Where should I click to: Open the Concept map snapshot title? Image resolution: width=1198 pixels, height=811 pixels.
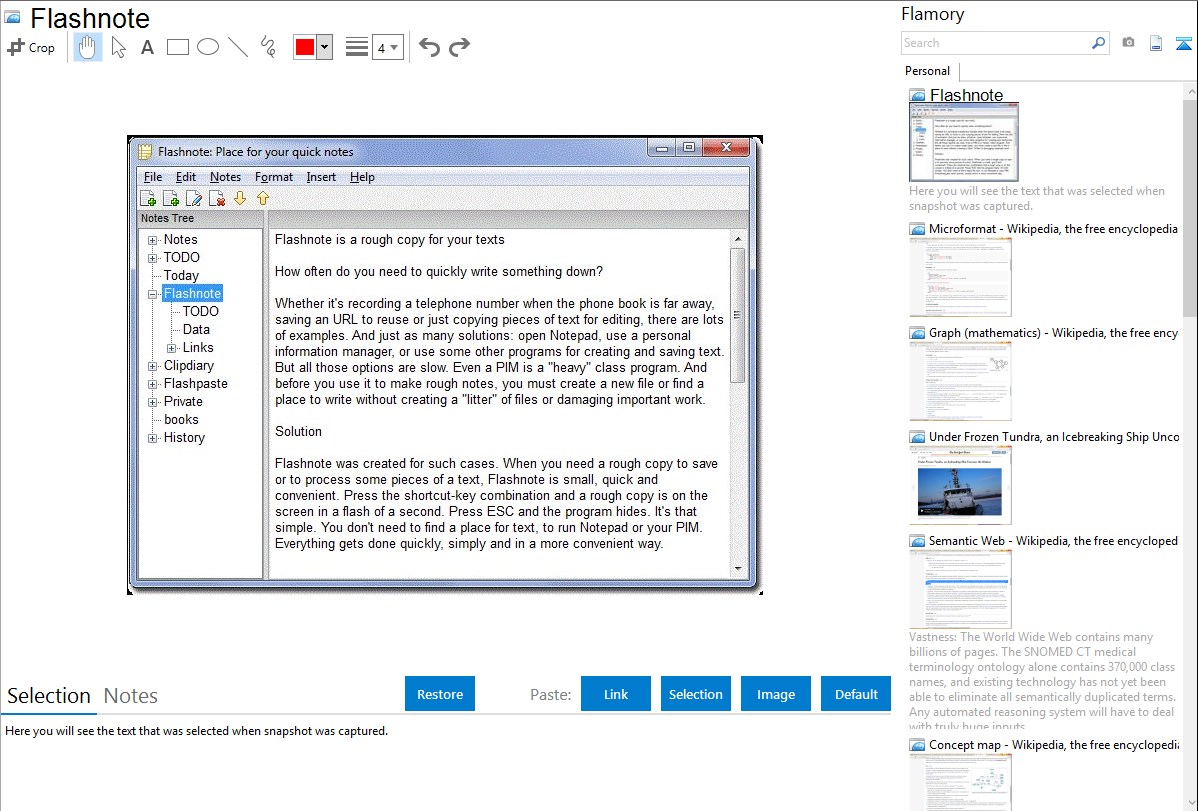pyautogui.click(x=1053, y=744)
